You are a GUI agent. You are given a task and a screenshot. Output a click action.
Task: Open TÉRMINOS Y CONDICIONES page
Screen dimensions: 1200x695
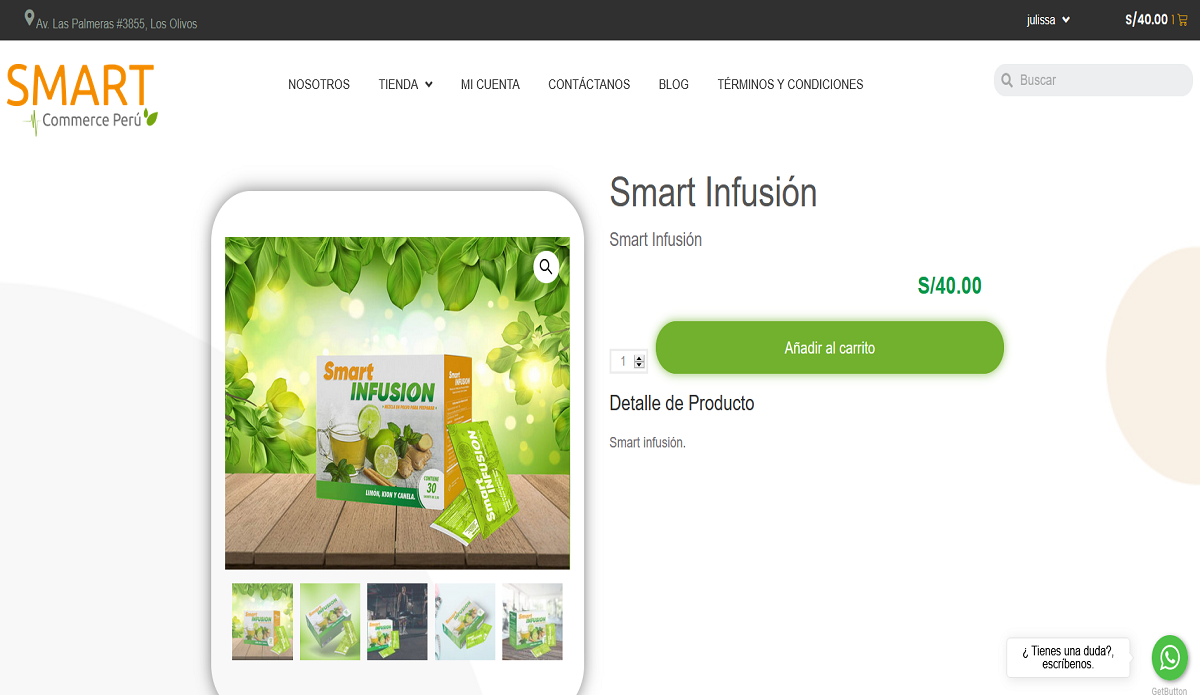coord(790,85)
